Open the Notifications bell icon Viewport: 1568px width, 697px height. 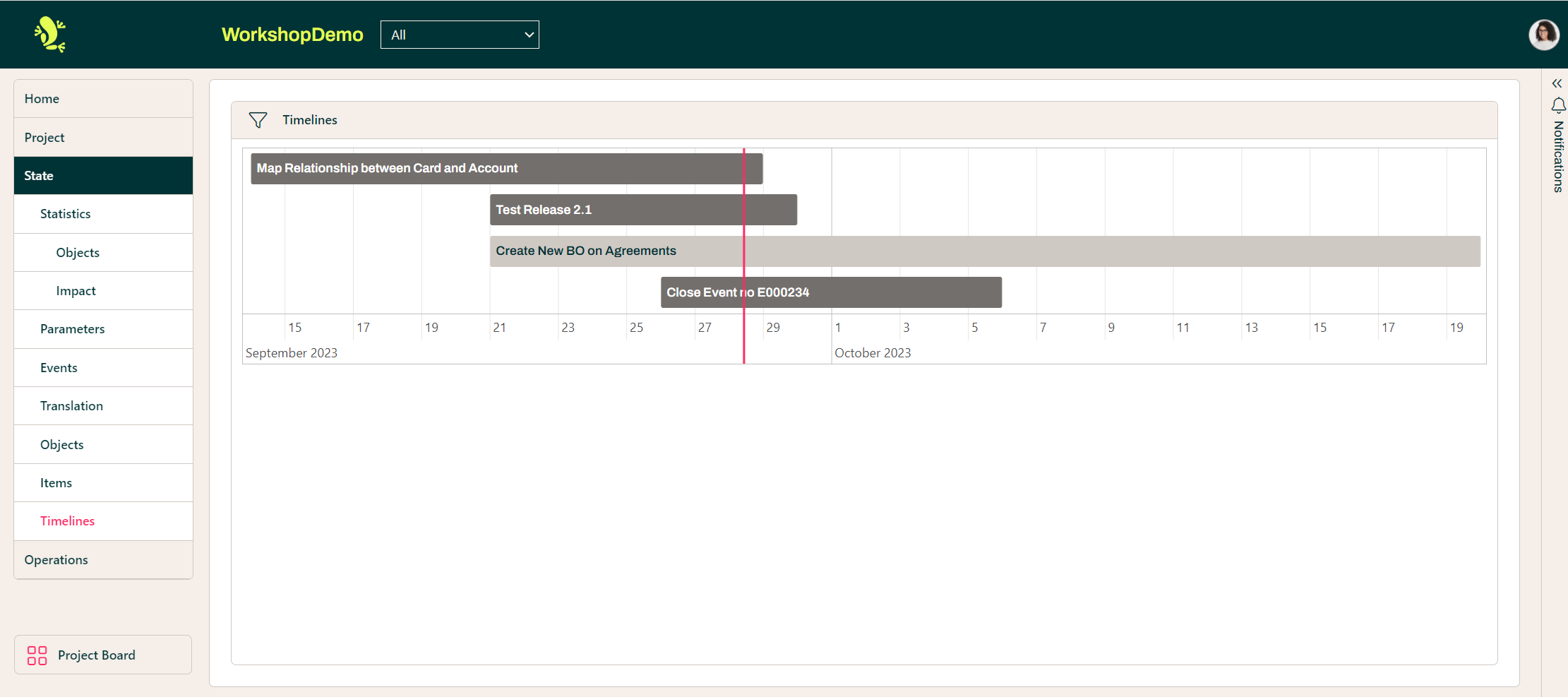click(1558, 105)
